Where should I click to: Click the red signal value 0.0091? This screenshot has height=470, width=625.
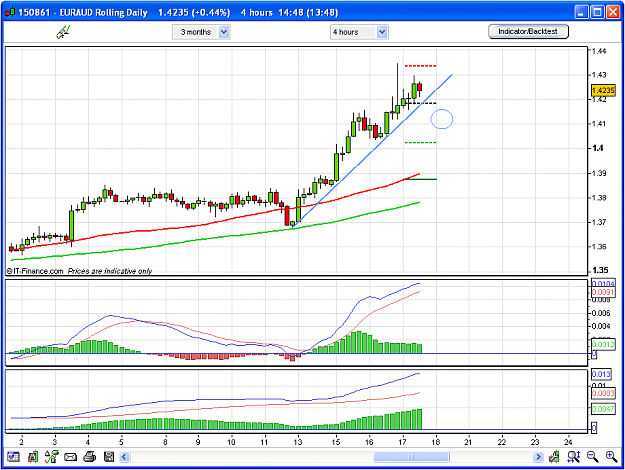[603, 293]
